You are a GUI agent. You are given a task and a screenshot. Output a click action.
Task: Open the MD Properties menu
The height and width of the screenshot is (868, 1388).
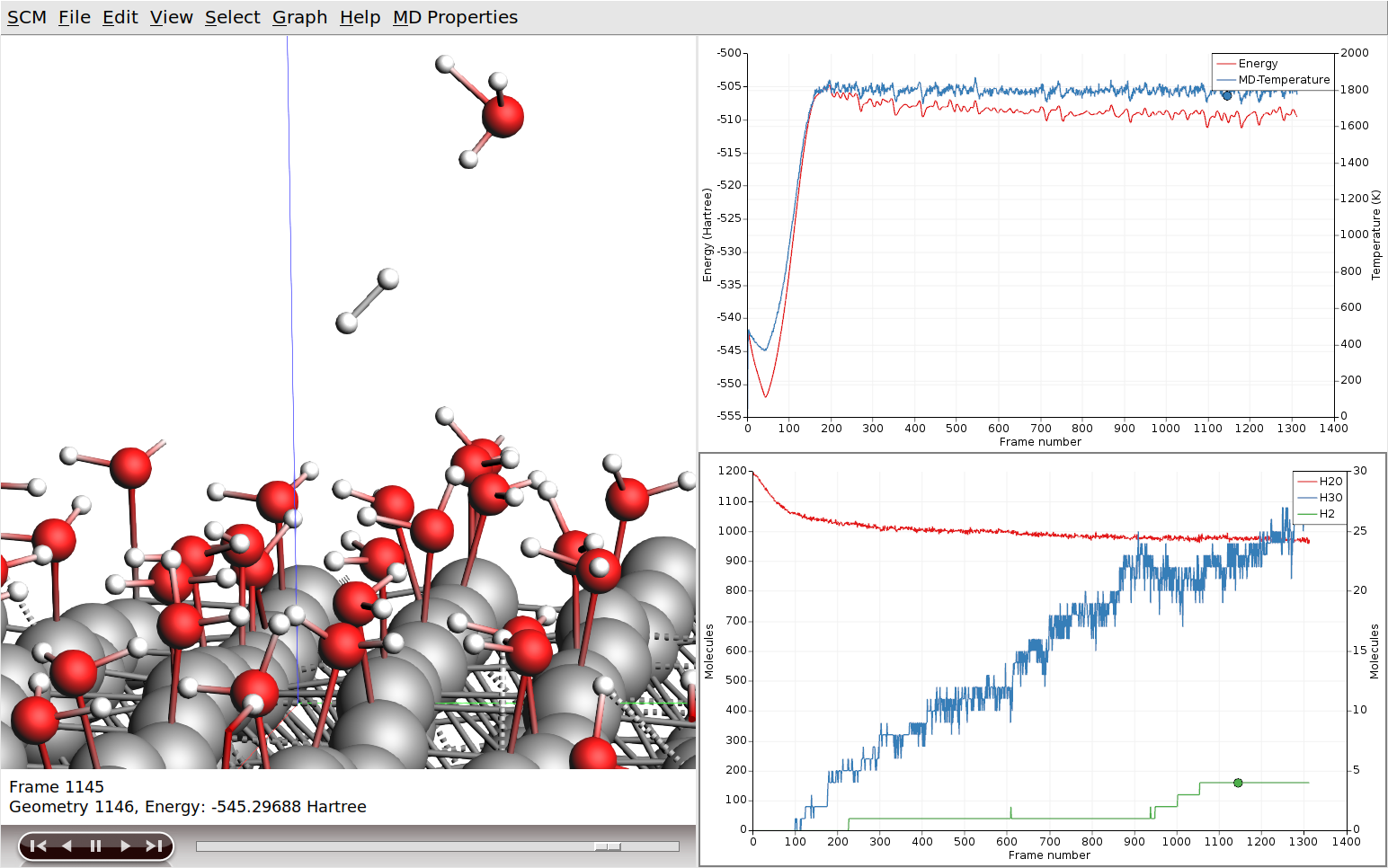[x=455, y=17]
